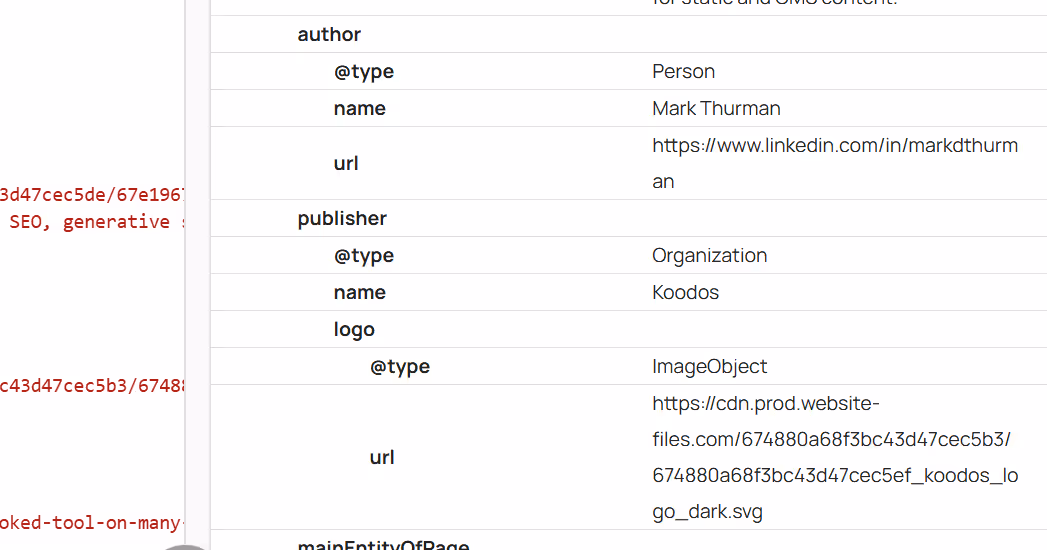Click the code line with 'oked-tool-on-many'

pos(91,523)
